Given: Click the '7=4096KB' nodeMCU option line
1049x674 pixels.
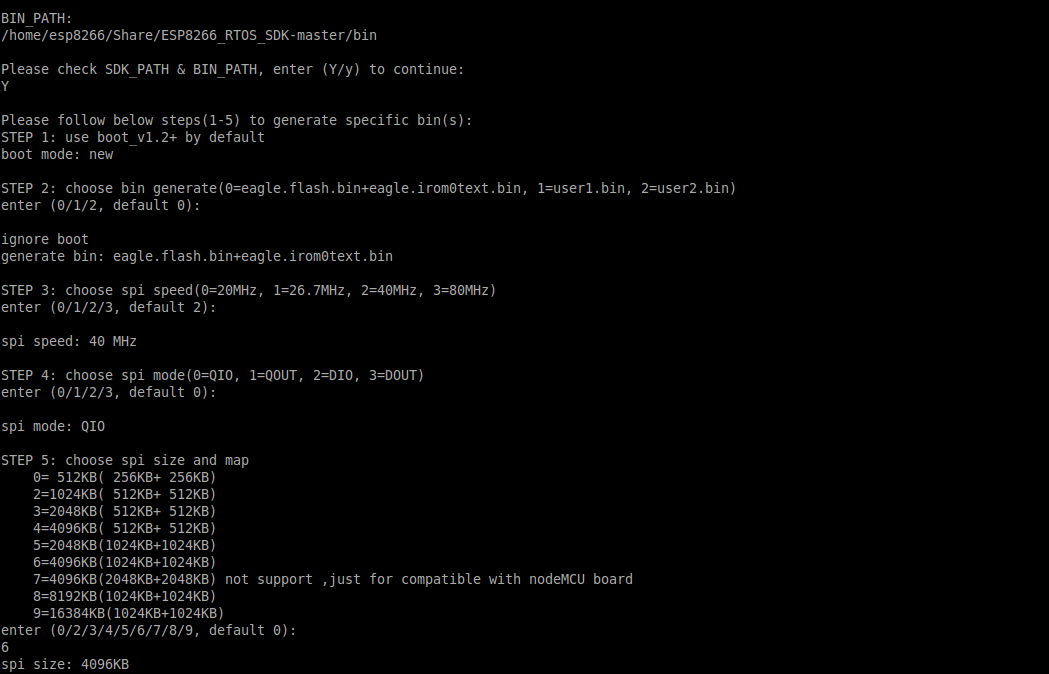Looking at the screenshot, I should point(332,579).
